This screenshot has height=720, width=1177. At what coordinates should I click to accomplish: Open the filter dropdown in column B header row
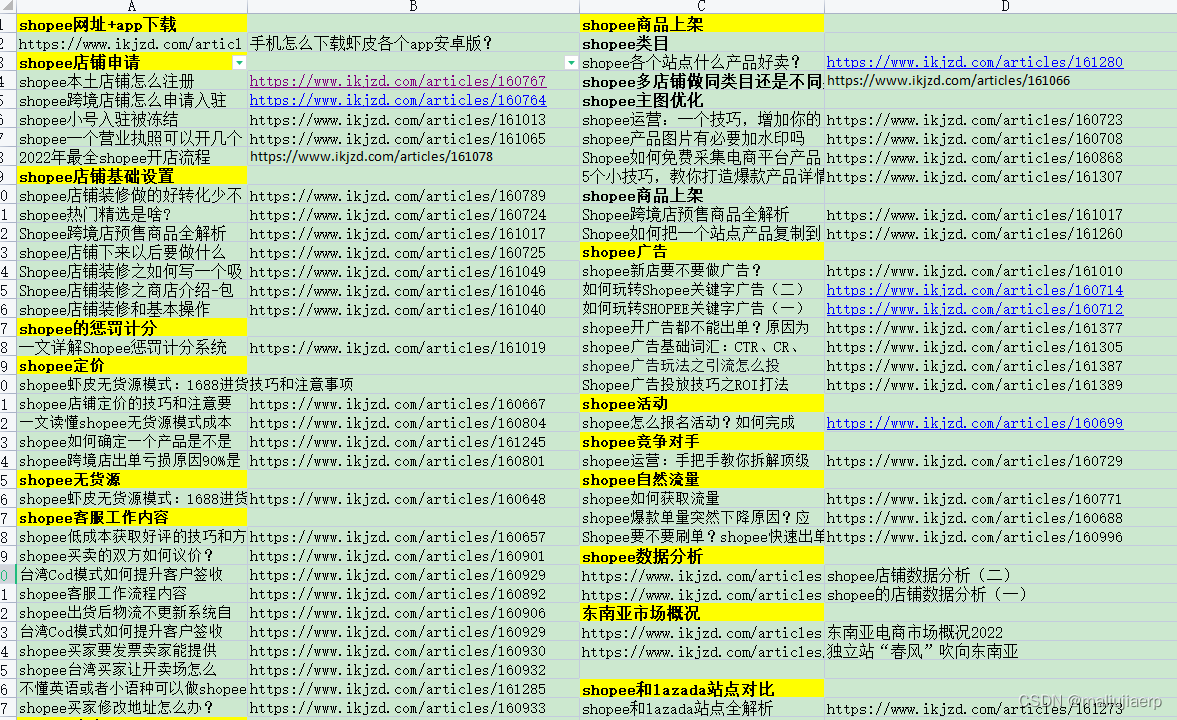(x=570, y=62)
